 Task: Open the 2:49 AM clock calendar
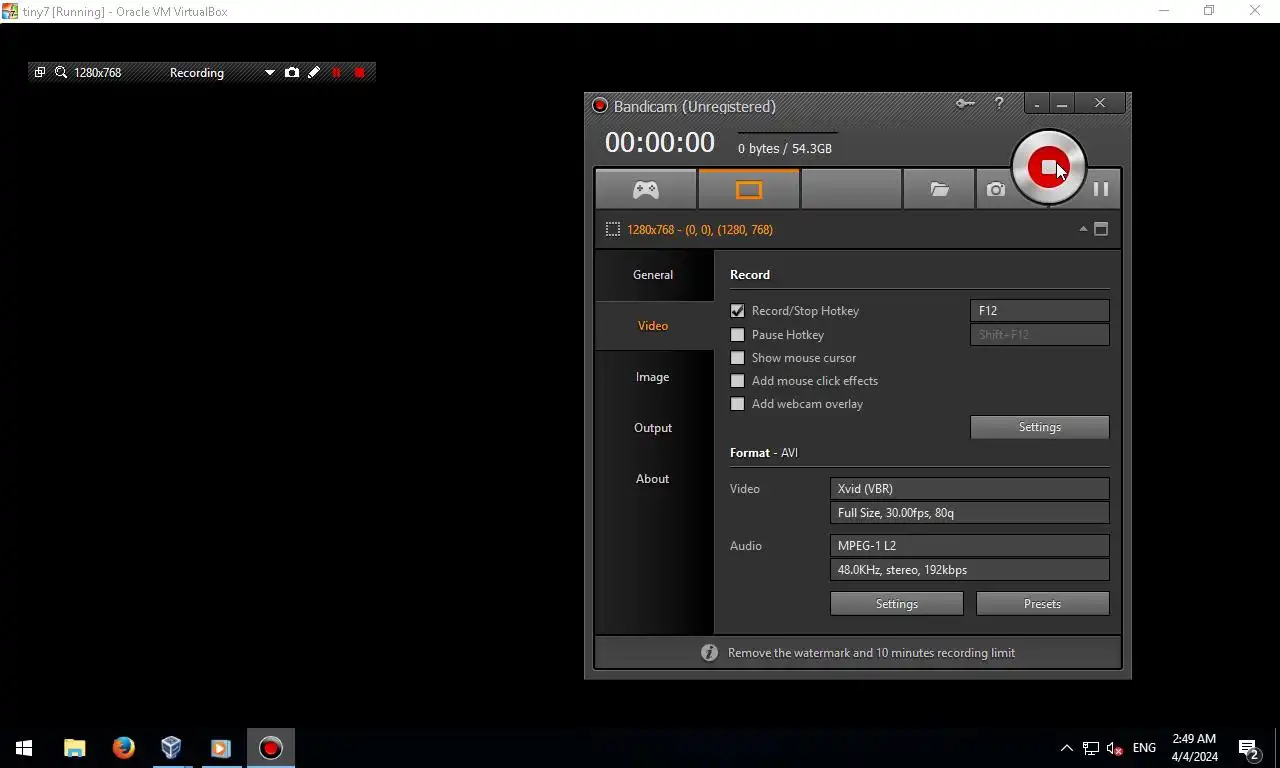pyautogui.click(x=1194, y=748)
